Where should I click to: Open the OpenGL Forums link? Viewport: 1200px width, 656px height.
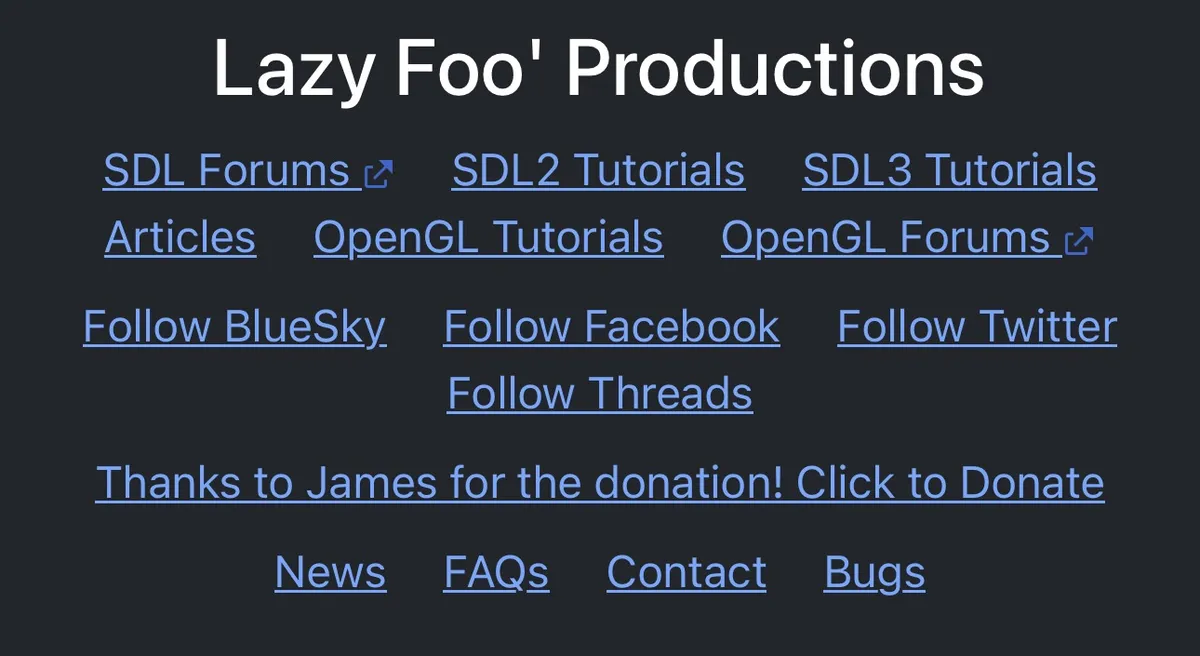[907, 238]
